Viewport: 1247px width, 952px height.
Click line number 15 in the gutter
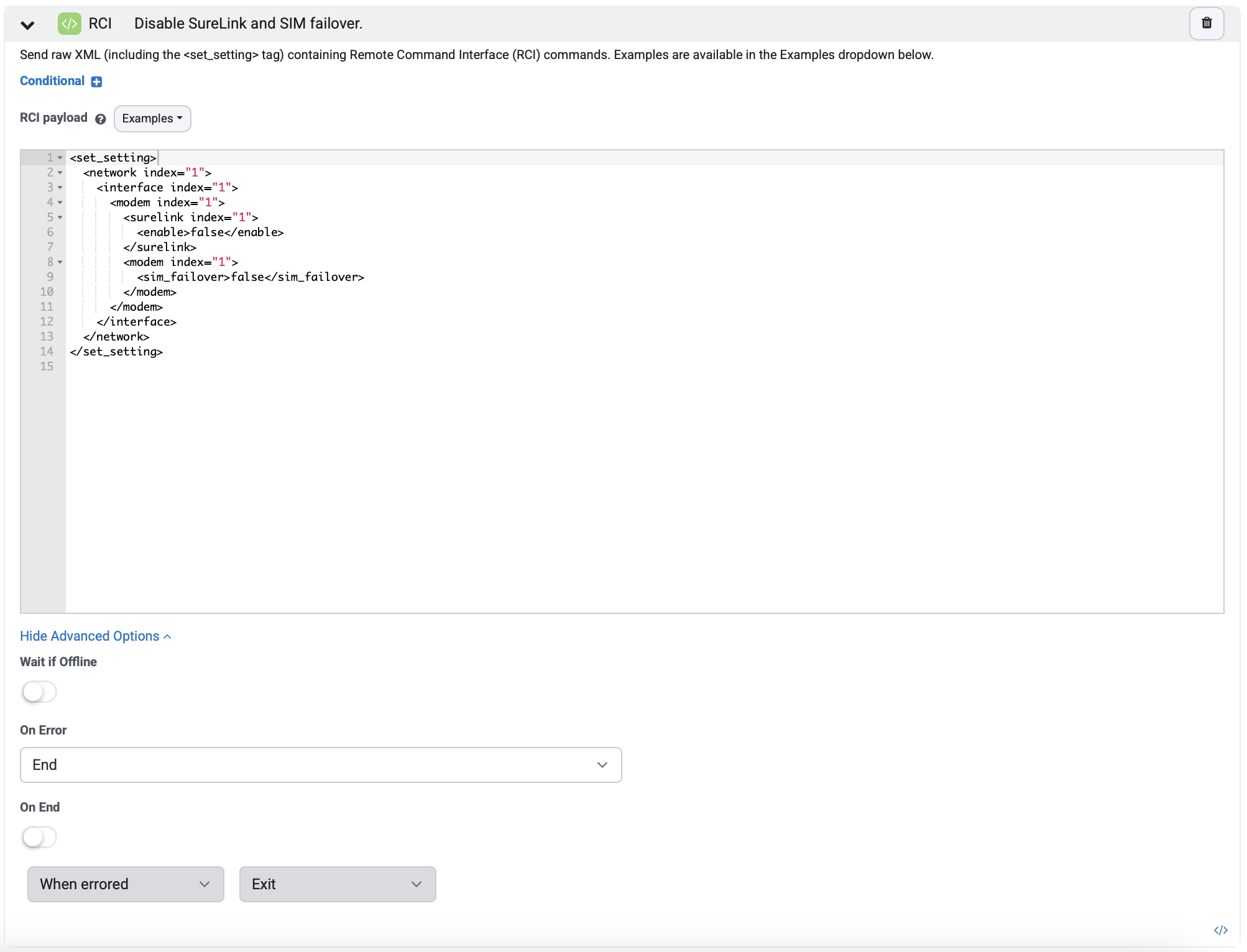[47, 367]
